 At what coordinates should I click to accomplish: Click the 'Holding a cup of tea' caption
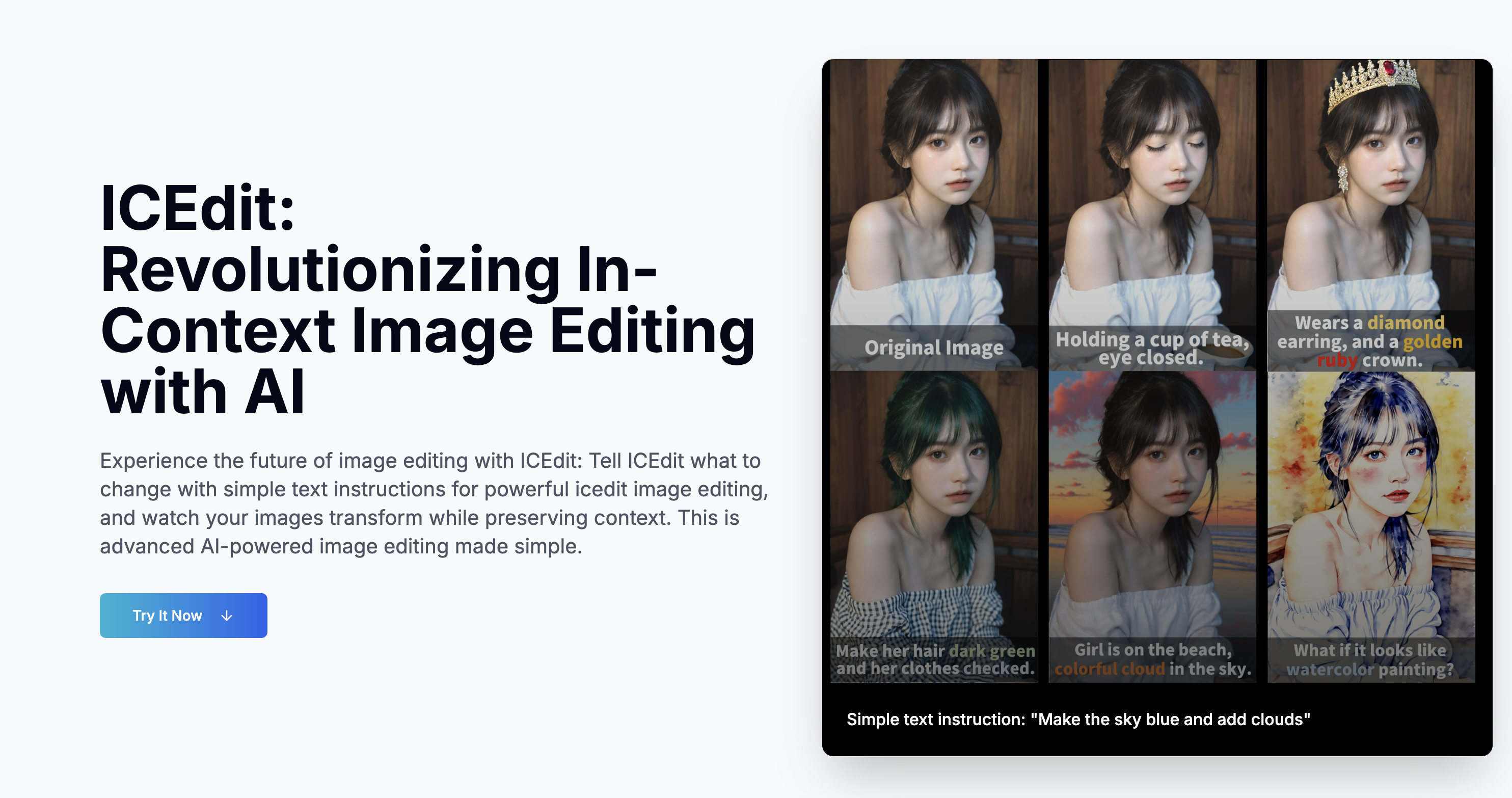pos(1152,339)
